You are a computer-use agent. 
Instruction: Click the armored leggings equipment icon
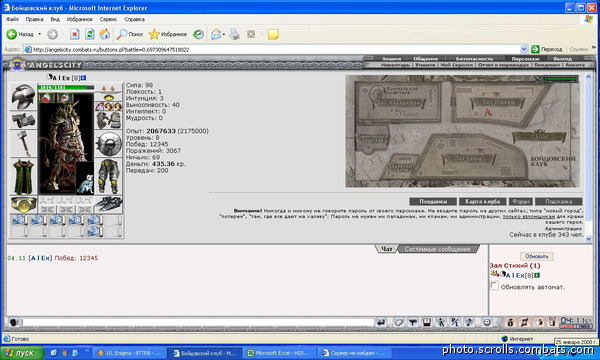pyautogui.click(x=109, y=177)
